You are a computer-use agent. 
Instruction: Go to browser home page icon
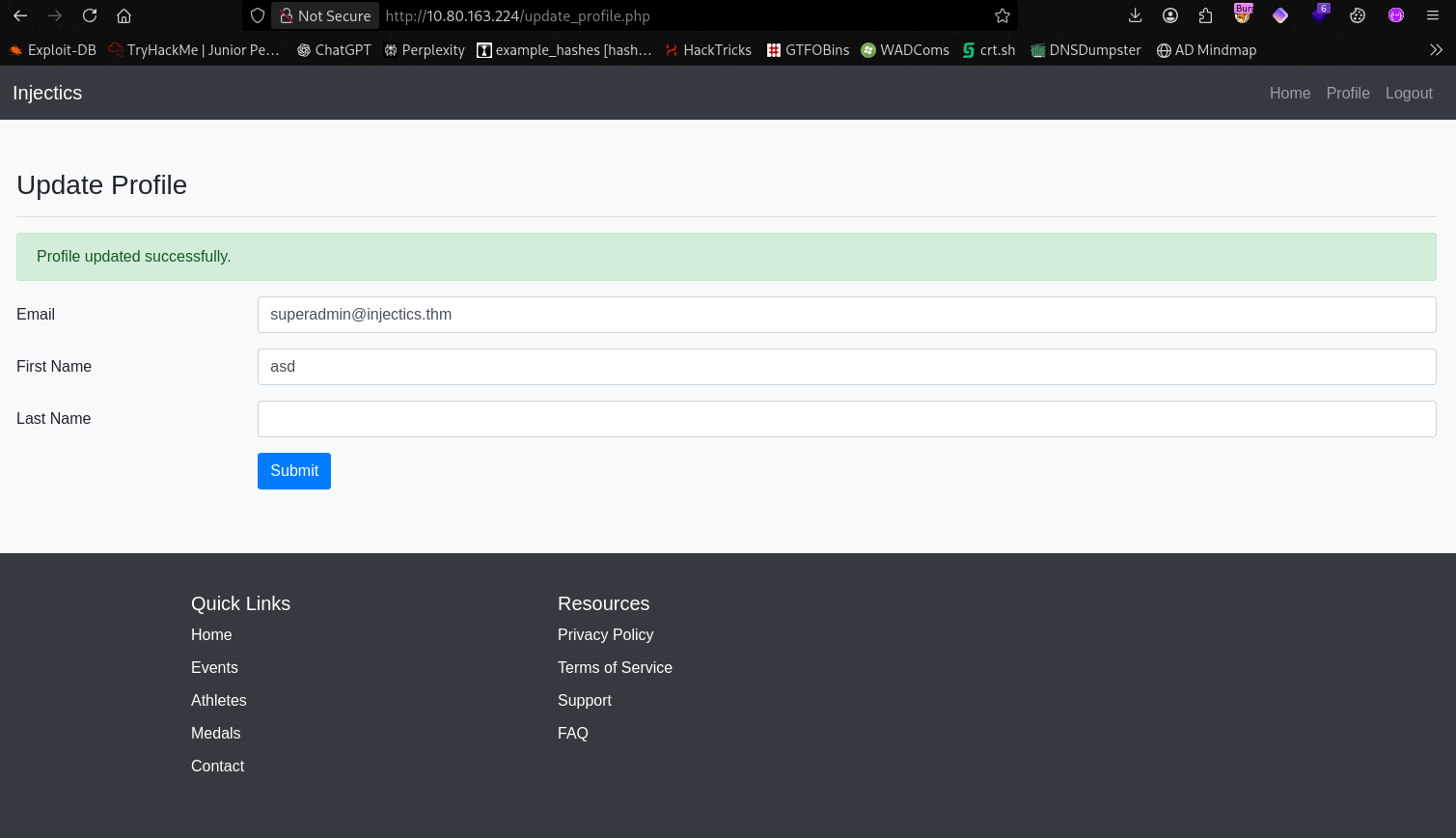124,15
